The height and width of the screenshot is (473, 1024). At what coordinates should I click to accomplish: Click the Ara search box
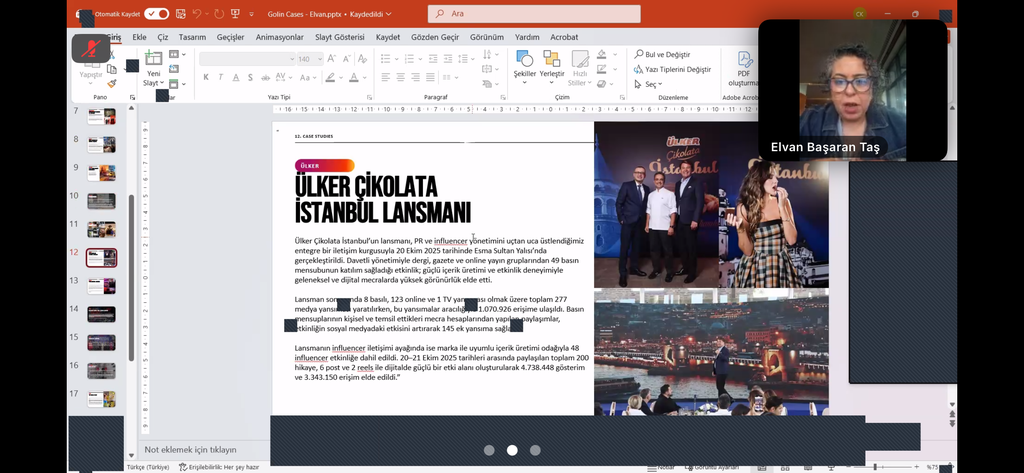[534, 14]
